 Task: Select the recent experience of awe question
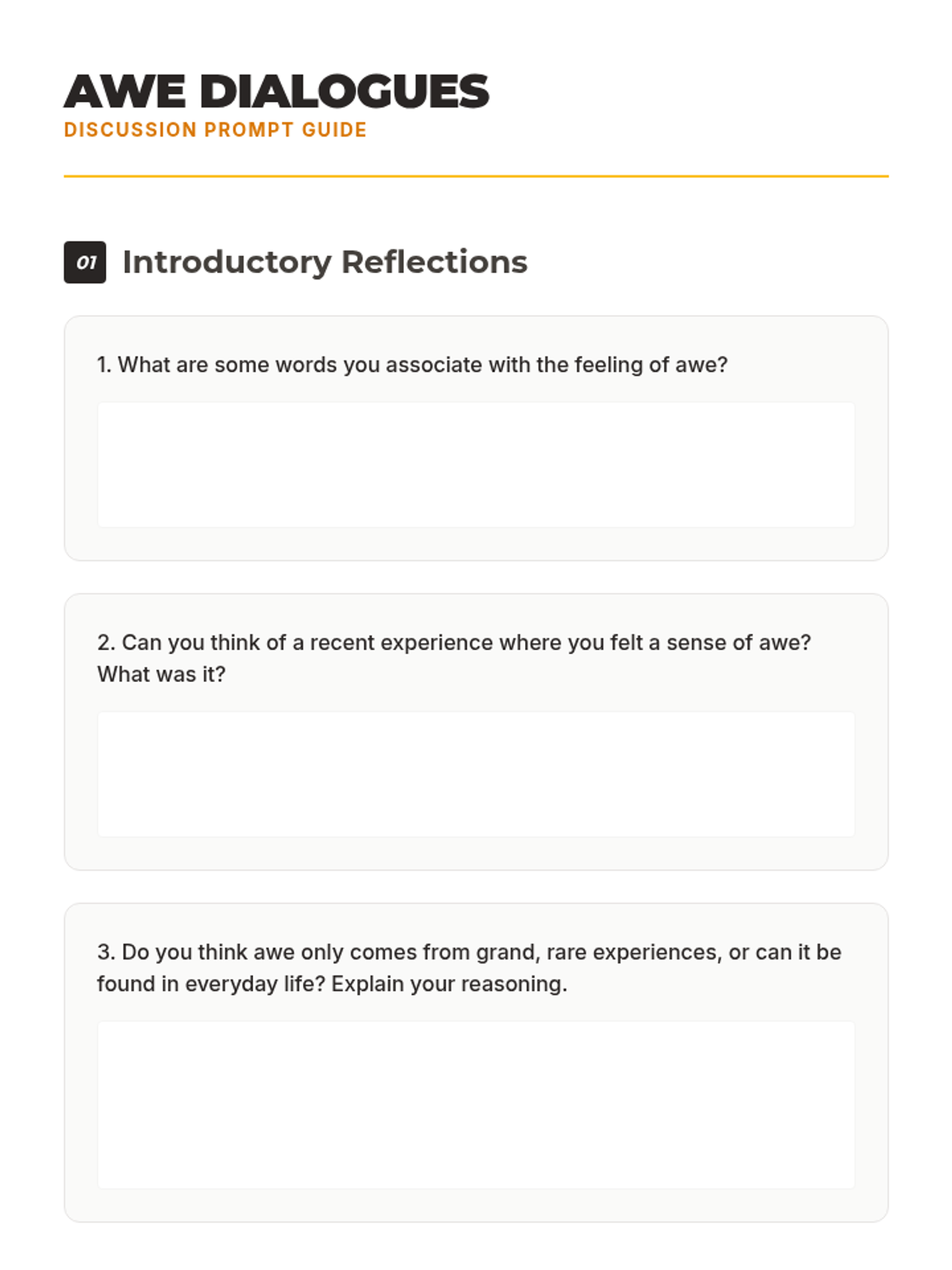(x=454, y=658)
